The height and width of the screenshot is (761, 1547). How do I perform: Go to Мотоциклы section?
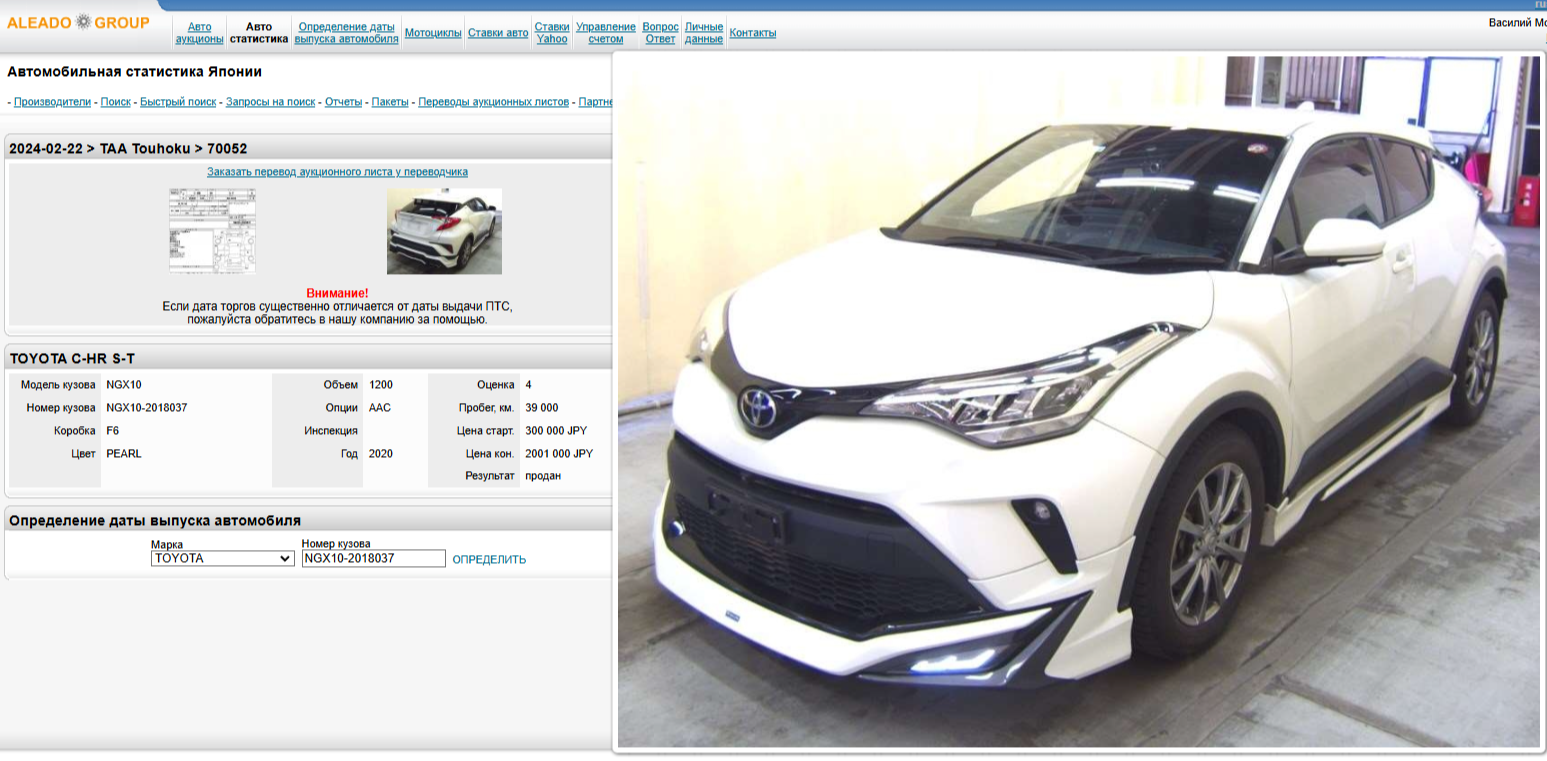click(x=433, y=33)
